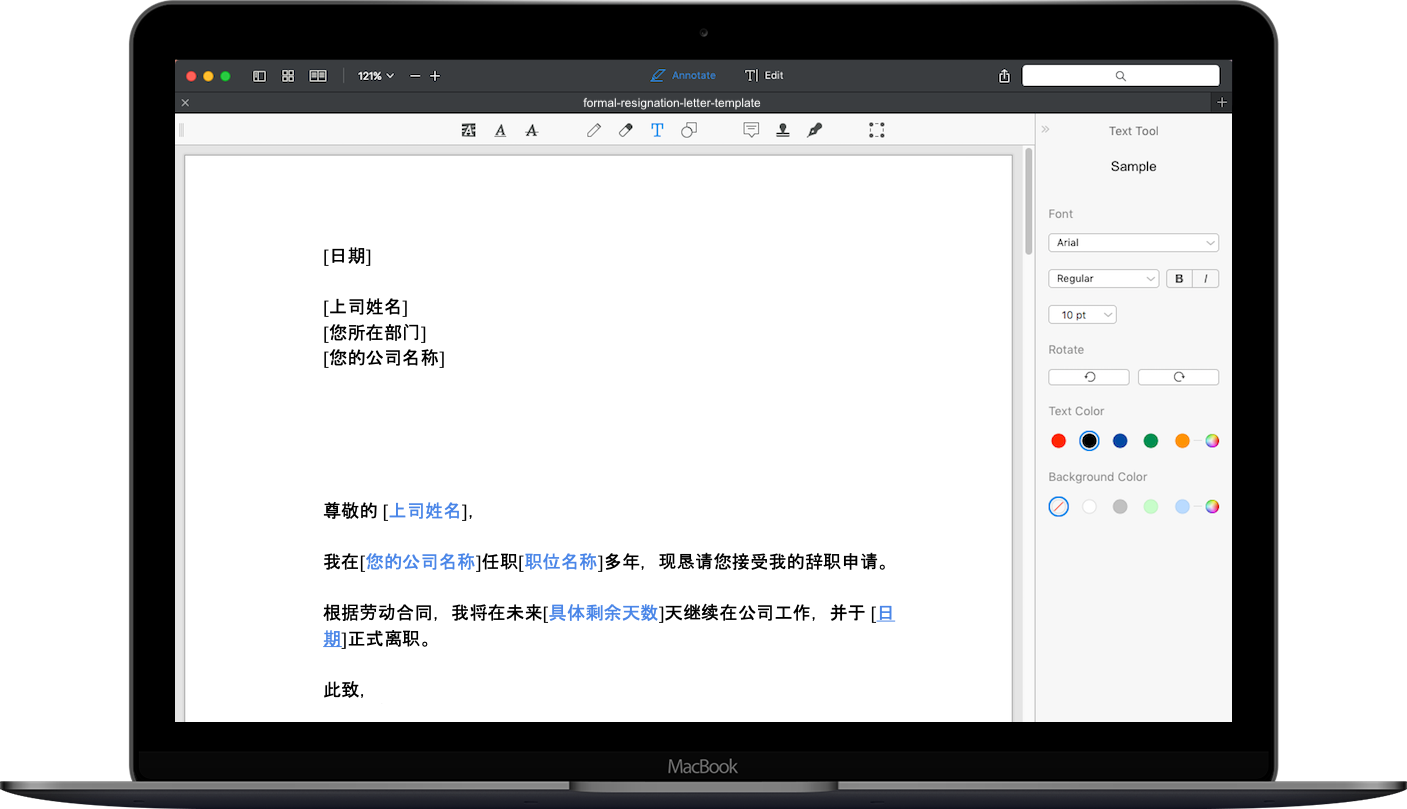Click blue 您的公司名称 in the paragraph
Viewport: 1407px width, 809px height.
pyautogui.click(x=421, y=562)
